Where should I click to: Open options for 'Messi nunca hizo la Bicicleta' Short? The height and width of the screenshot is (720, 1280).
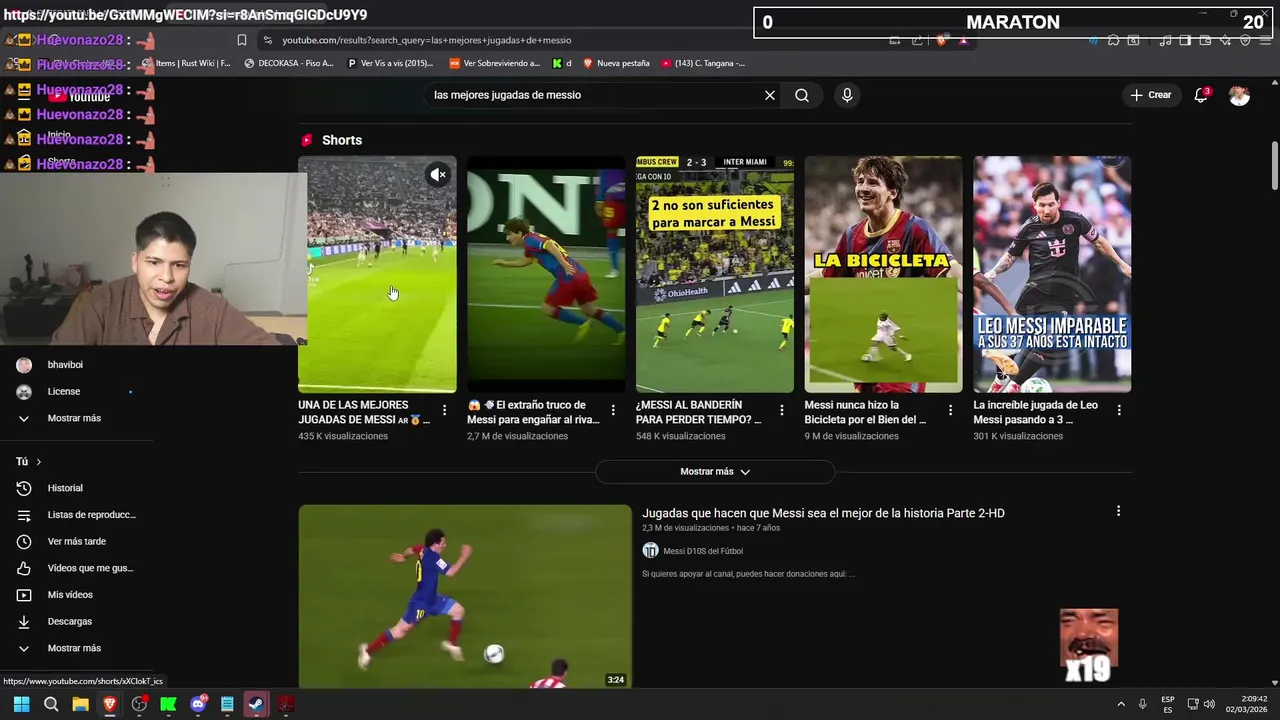point(950,410)
